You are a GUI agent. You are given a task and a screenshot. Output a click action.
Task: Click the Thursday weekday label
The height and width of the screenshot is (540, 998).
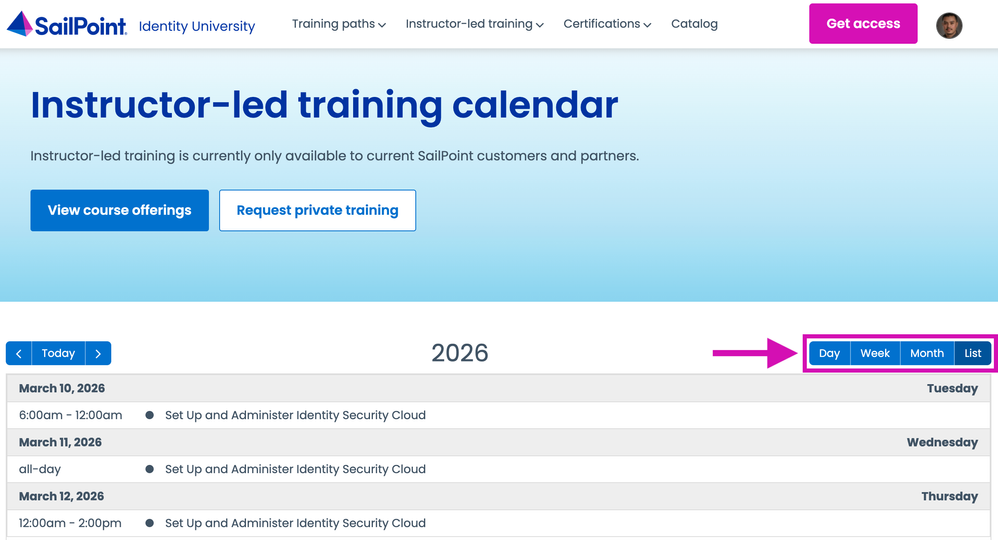[950, 497]
